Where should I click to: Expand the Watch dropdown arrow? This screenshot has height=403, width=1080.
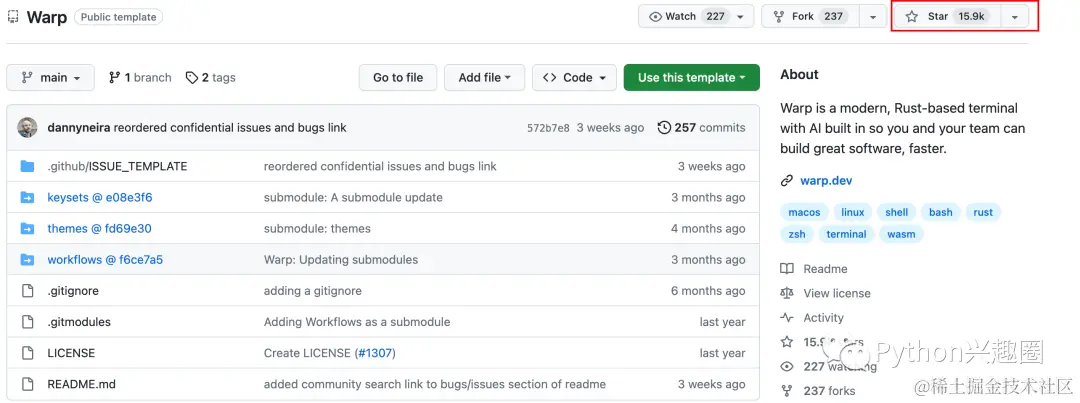tap(741, 17)
